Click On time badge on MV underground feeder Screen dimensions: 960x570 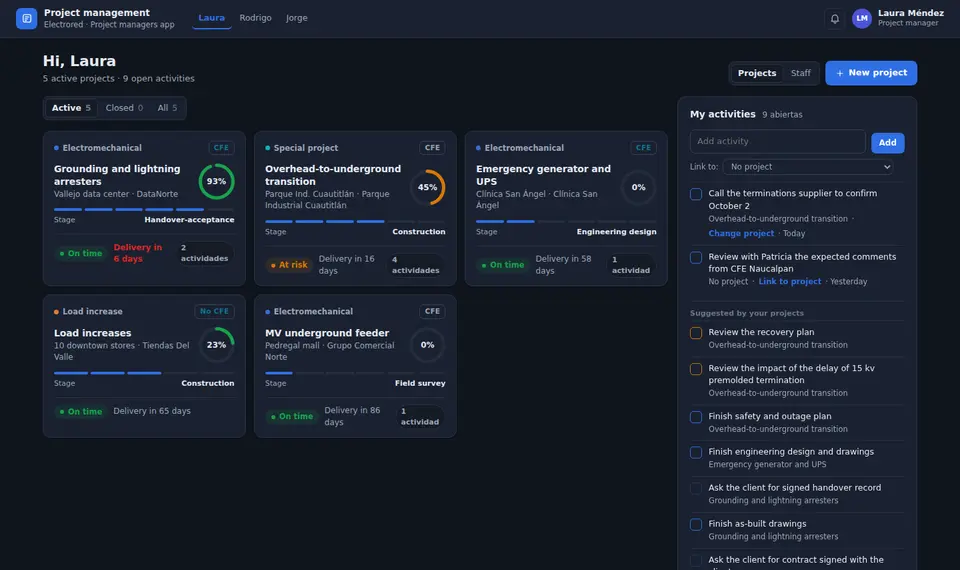292,416
